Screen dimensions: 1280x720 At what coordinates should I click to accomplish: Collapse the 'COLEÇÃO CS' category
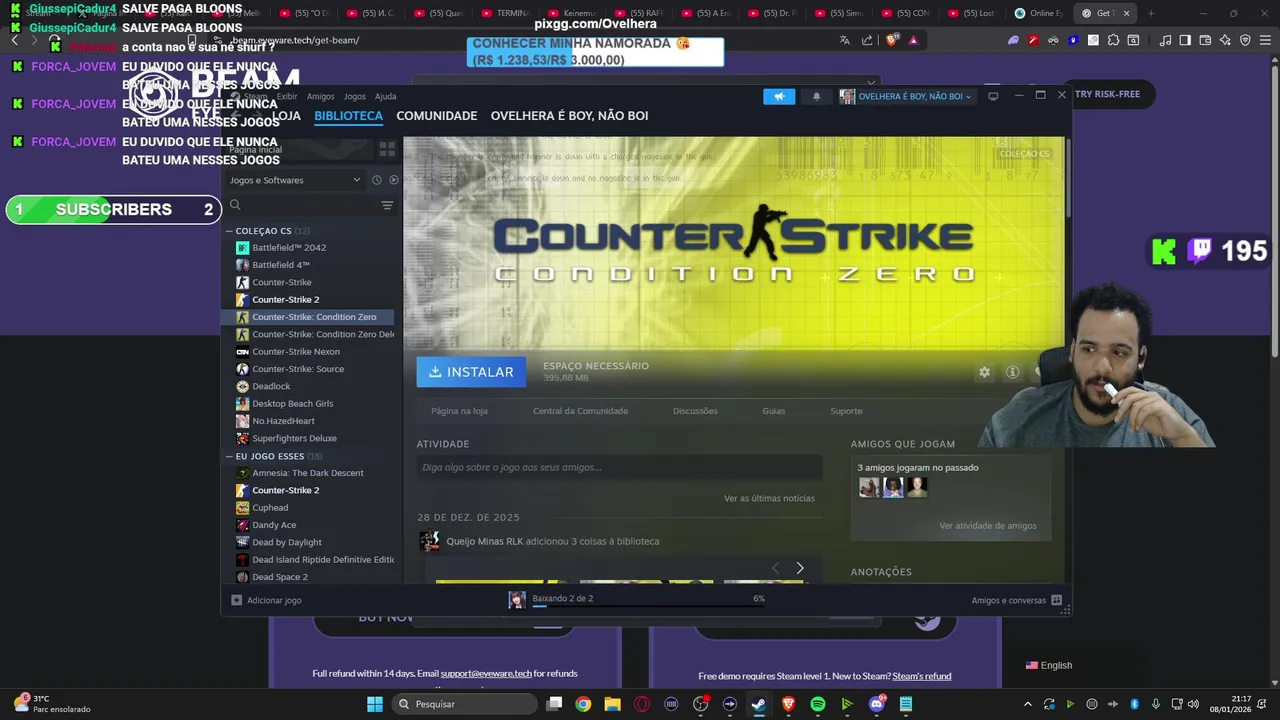(229, 231)
